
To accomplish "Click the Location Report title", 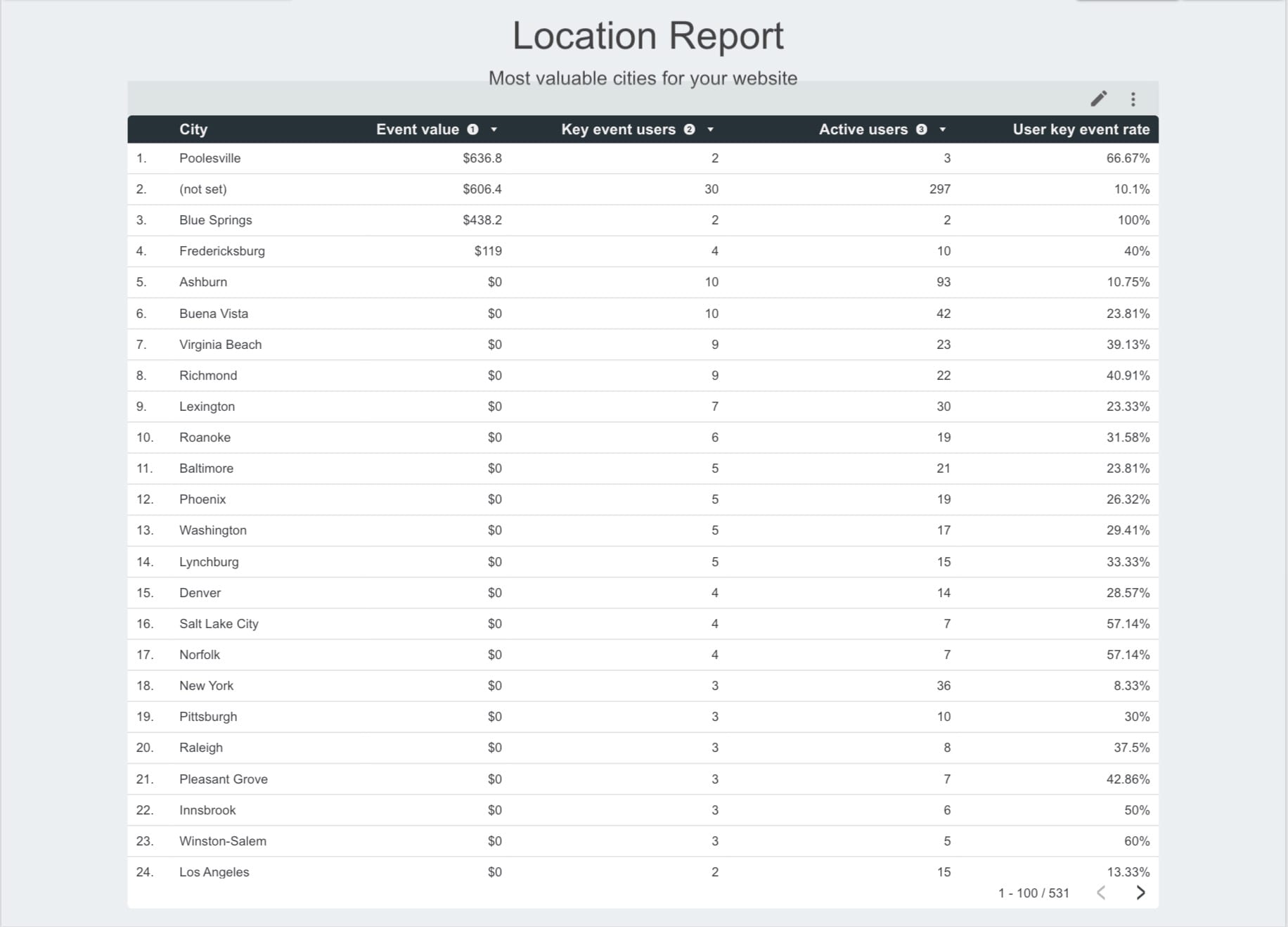I will pos(648,34).
